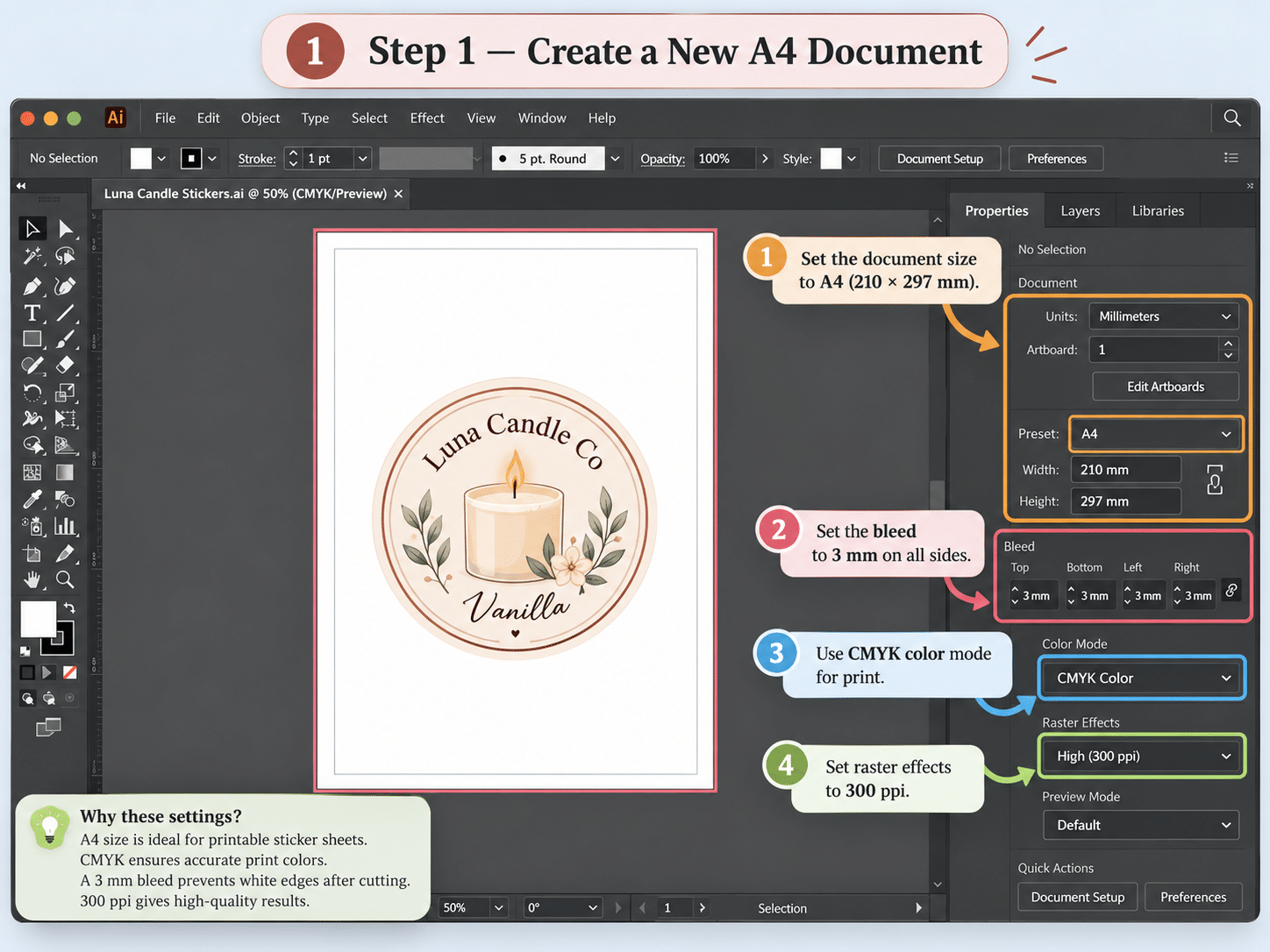Click the control bar fill color swatch
The height and width of the screenshot is (952, 1270).
pyautogui.click(x=141, y=158)
